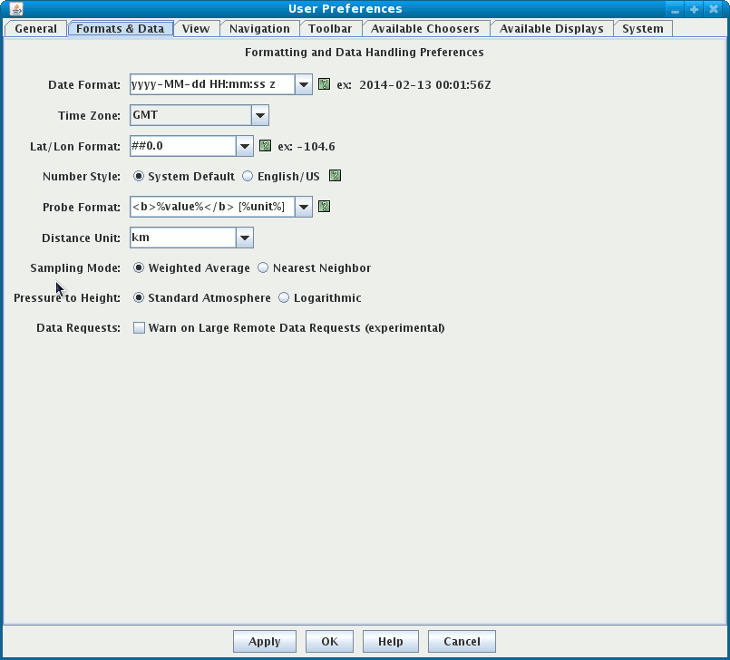Viewport: 730px width, 660px height.
Task: Switch to the General tab
Action: point(36,29)
